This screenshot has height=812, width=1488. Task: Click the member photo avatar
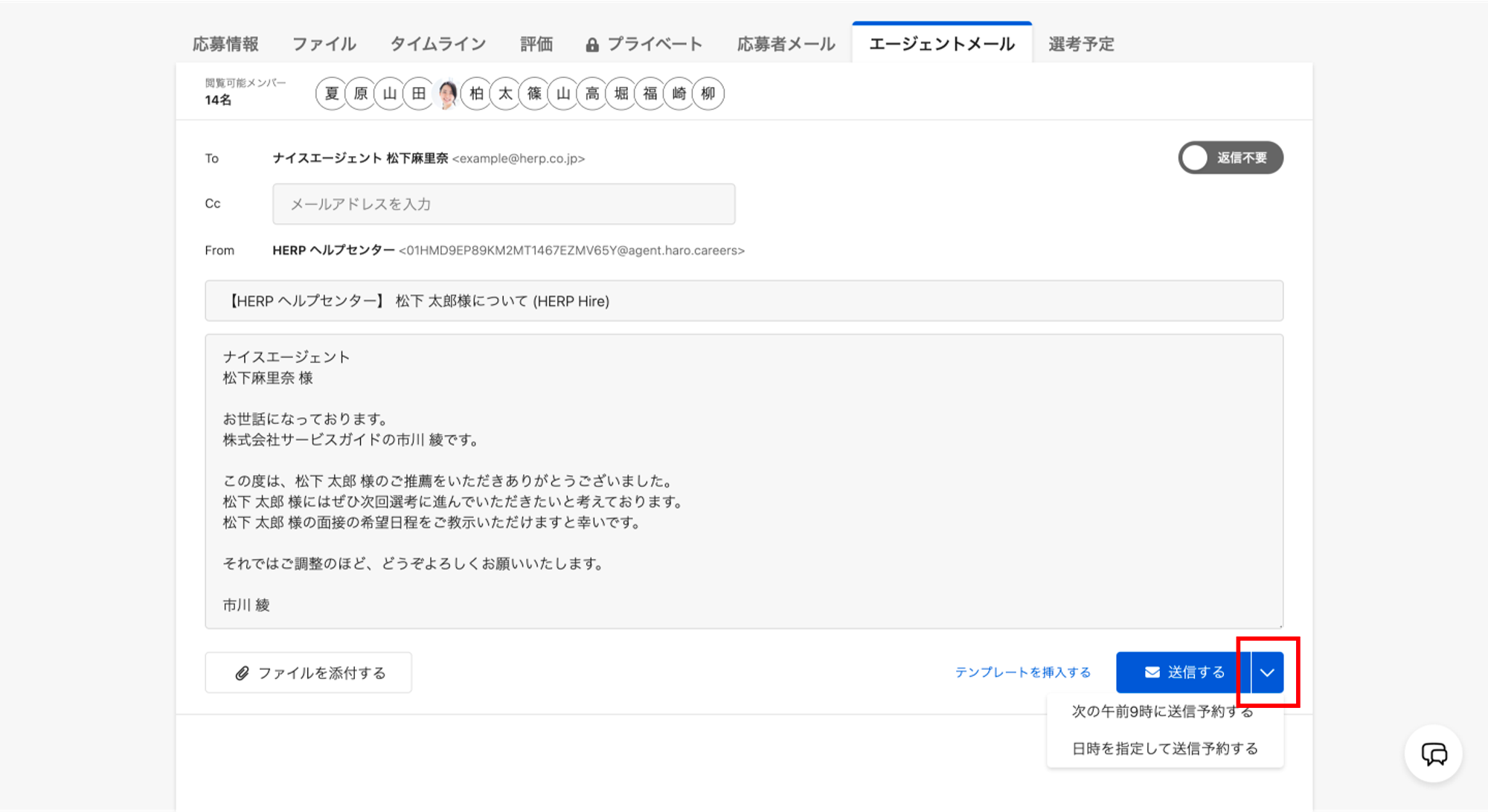coord(448,94)
